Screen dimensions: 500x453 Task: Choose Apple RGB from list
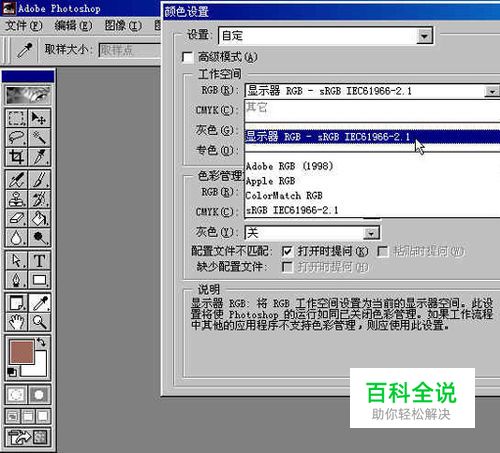[372, 181]
